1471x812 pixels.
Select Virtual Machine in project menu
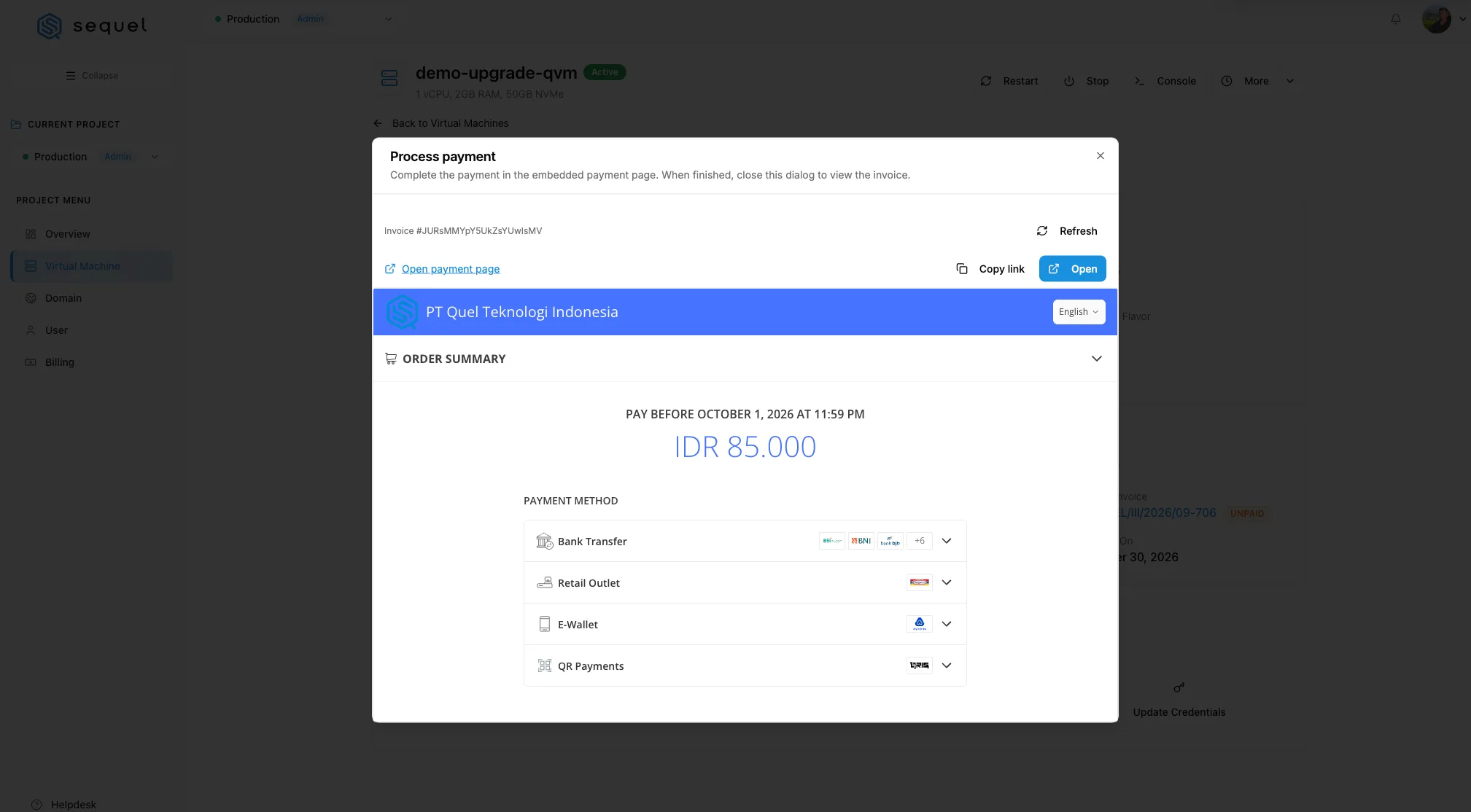point(92,266)
